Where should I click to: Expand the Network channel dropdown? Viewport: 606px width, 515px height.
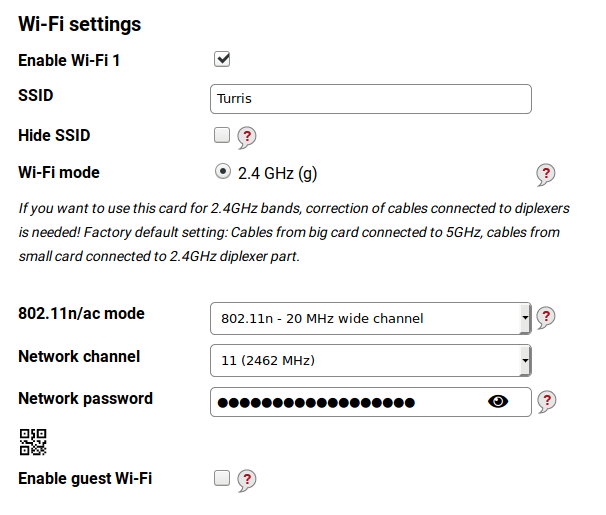click(x=371, y=360)
